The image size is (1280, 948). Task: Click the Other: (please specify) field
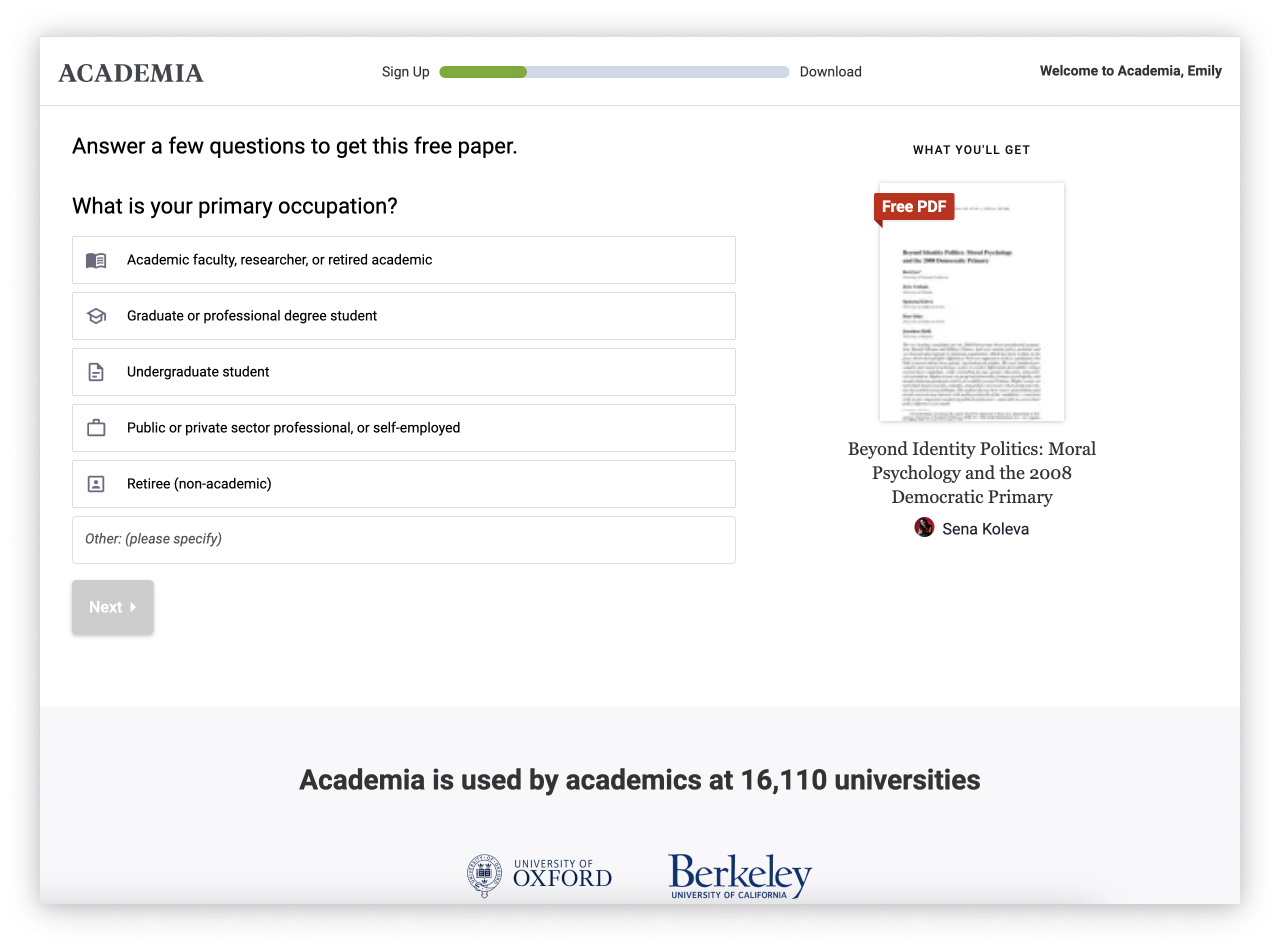[404, 540]
